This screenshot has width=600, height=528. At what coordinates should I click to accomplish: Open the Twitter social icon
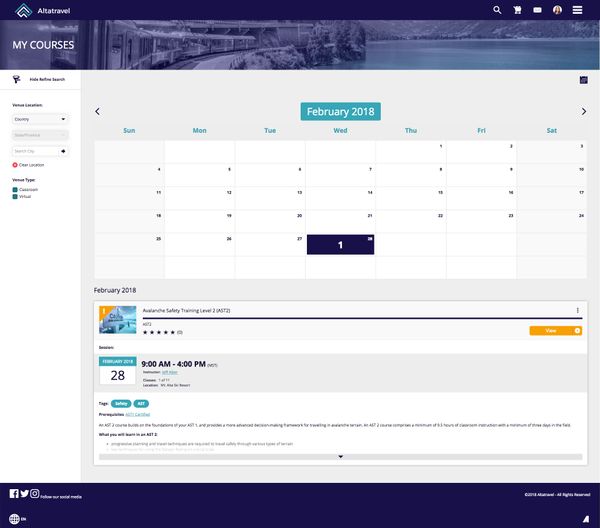pos(24,494)
